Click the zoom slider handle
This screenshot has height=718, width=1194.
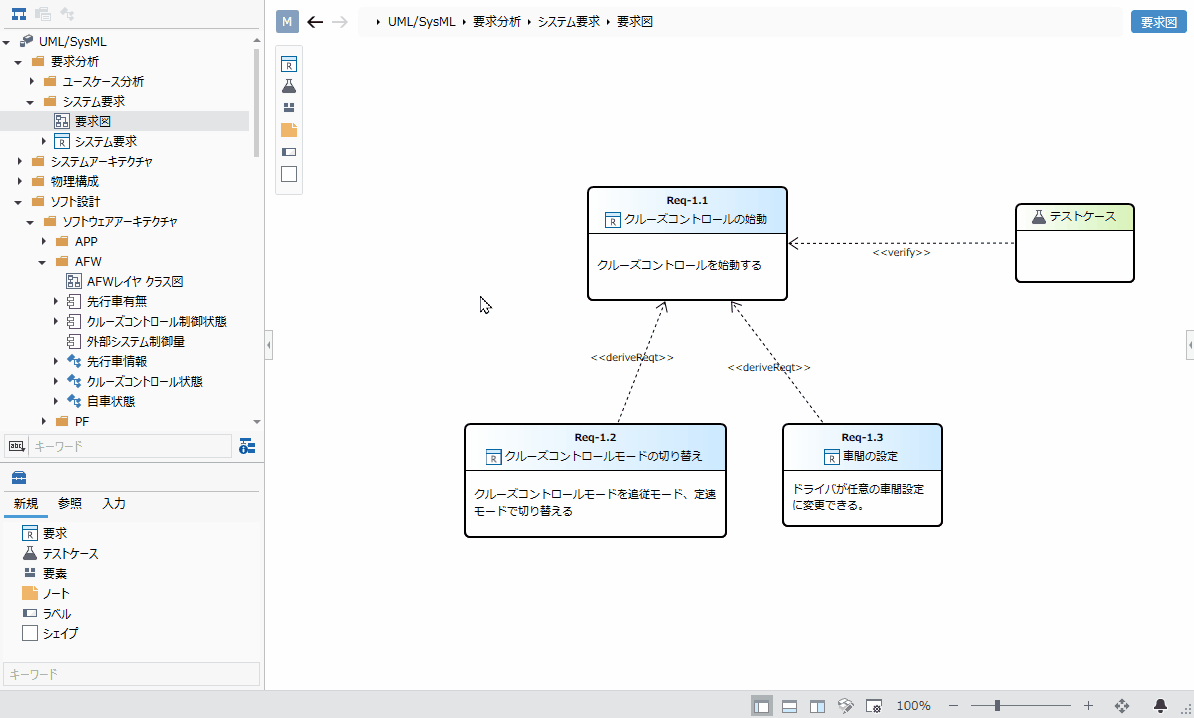[x=997, y=706]
